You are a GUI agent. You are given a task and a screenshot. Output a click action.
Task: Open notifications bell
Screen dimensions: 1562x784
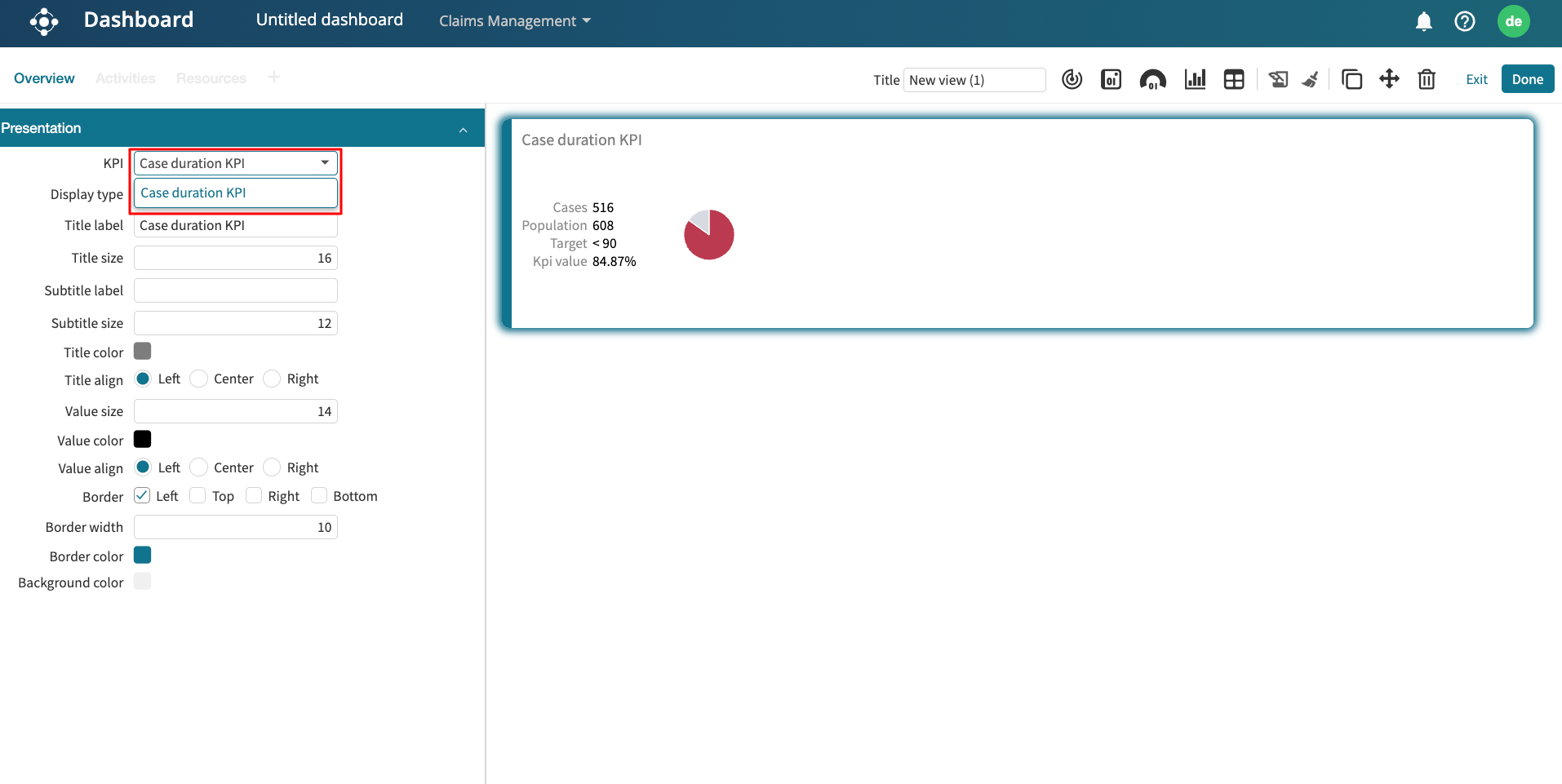1424,21
